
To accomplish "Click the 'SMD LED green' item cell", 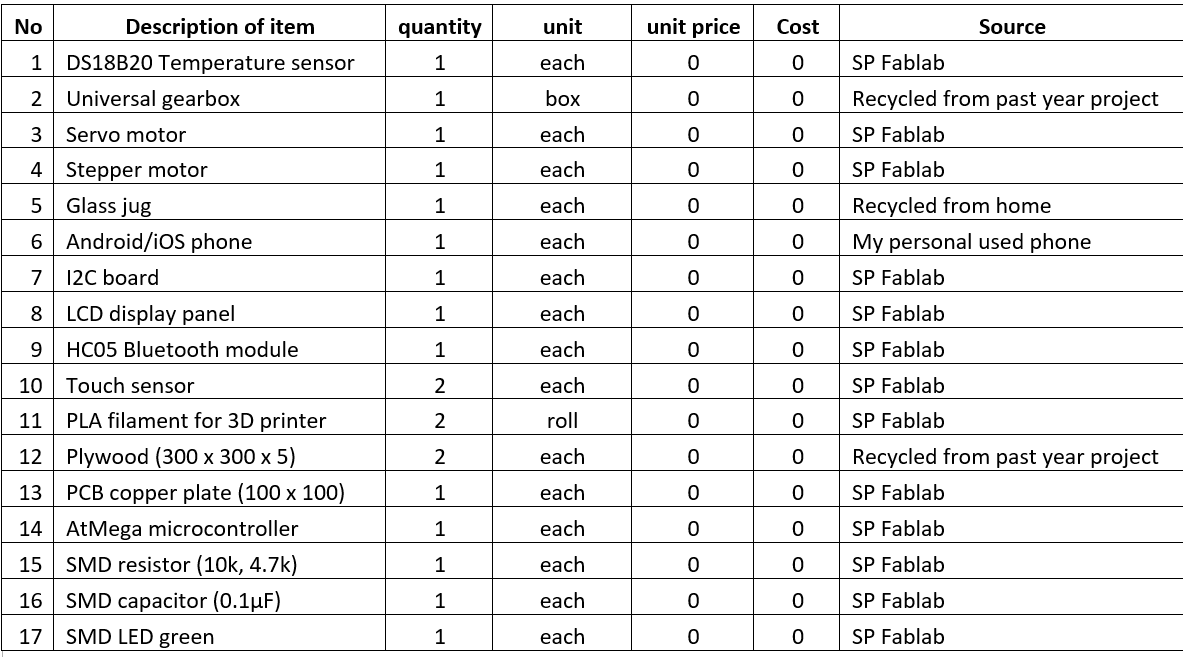I will tap(140, 637).
